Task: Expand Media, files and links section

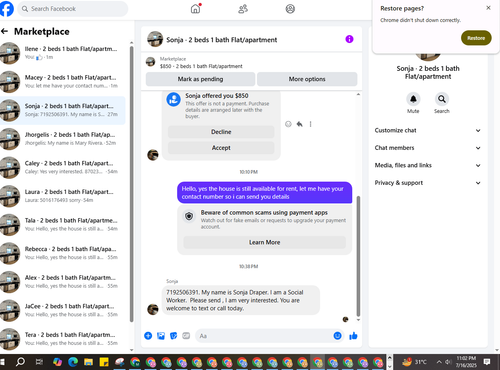Action: point(428,165)
